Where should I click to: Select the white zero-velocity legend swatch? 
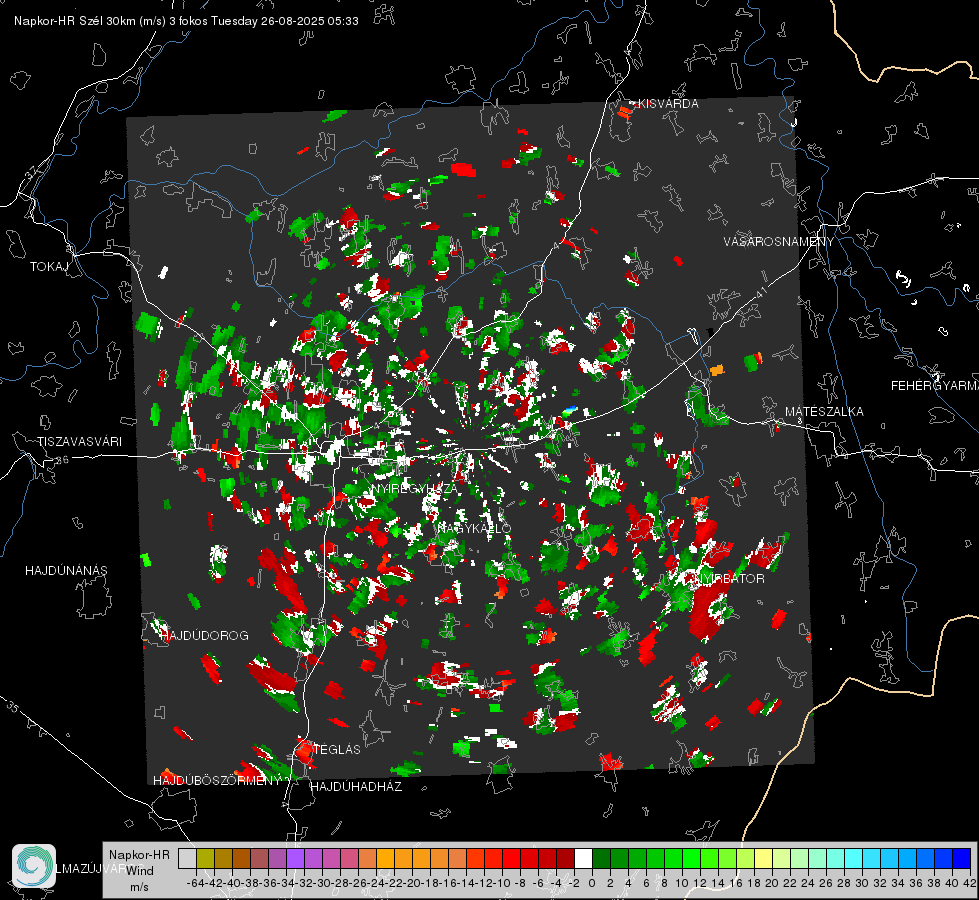(583, 858)
